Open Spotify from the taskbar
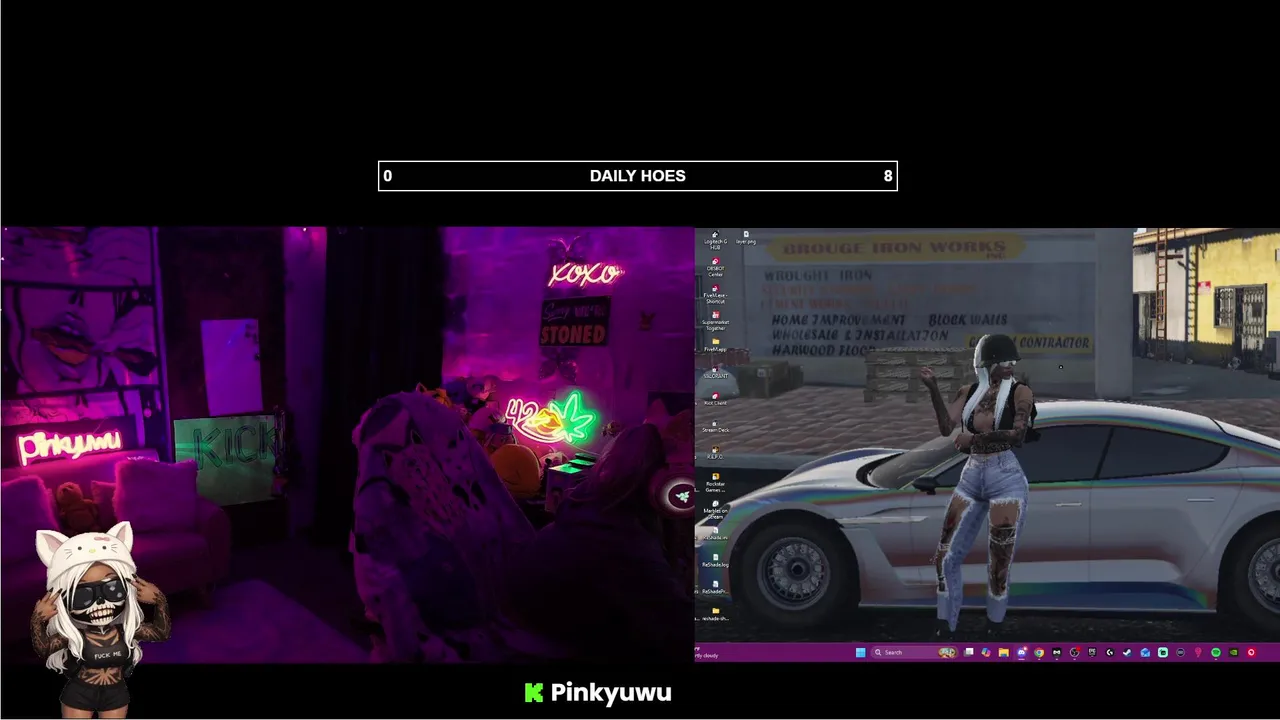This screenshot has height=720, width=1280. 1216,652
